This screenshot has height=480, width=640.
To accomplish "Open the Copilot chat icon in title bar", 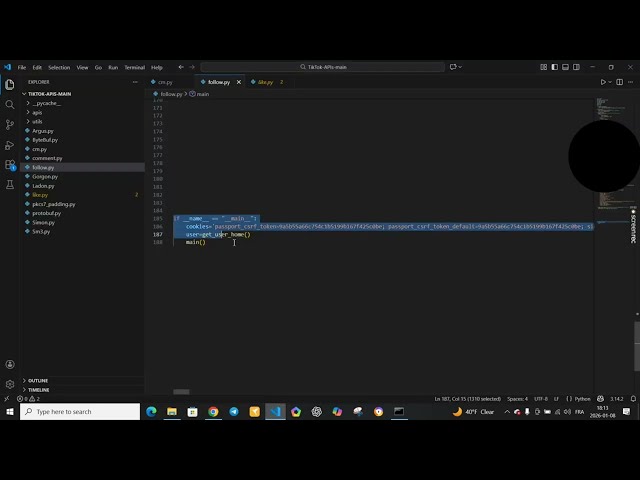I will [453, 67].
